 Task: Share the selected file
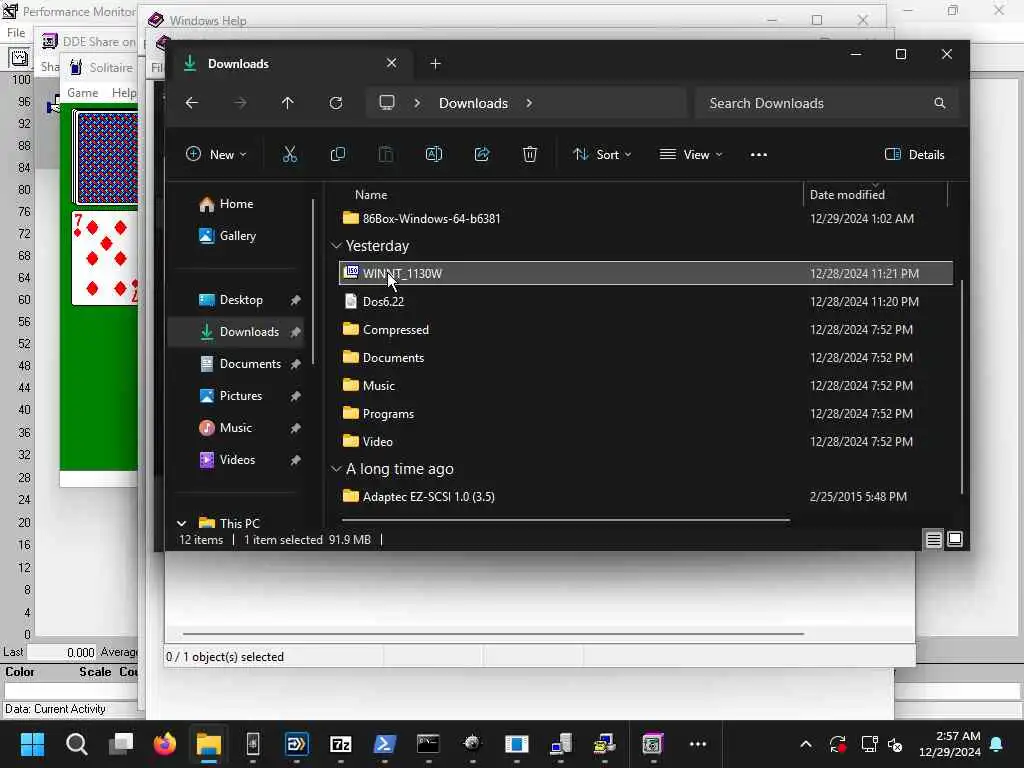(482, 155)
